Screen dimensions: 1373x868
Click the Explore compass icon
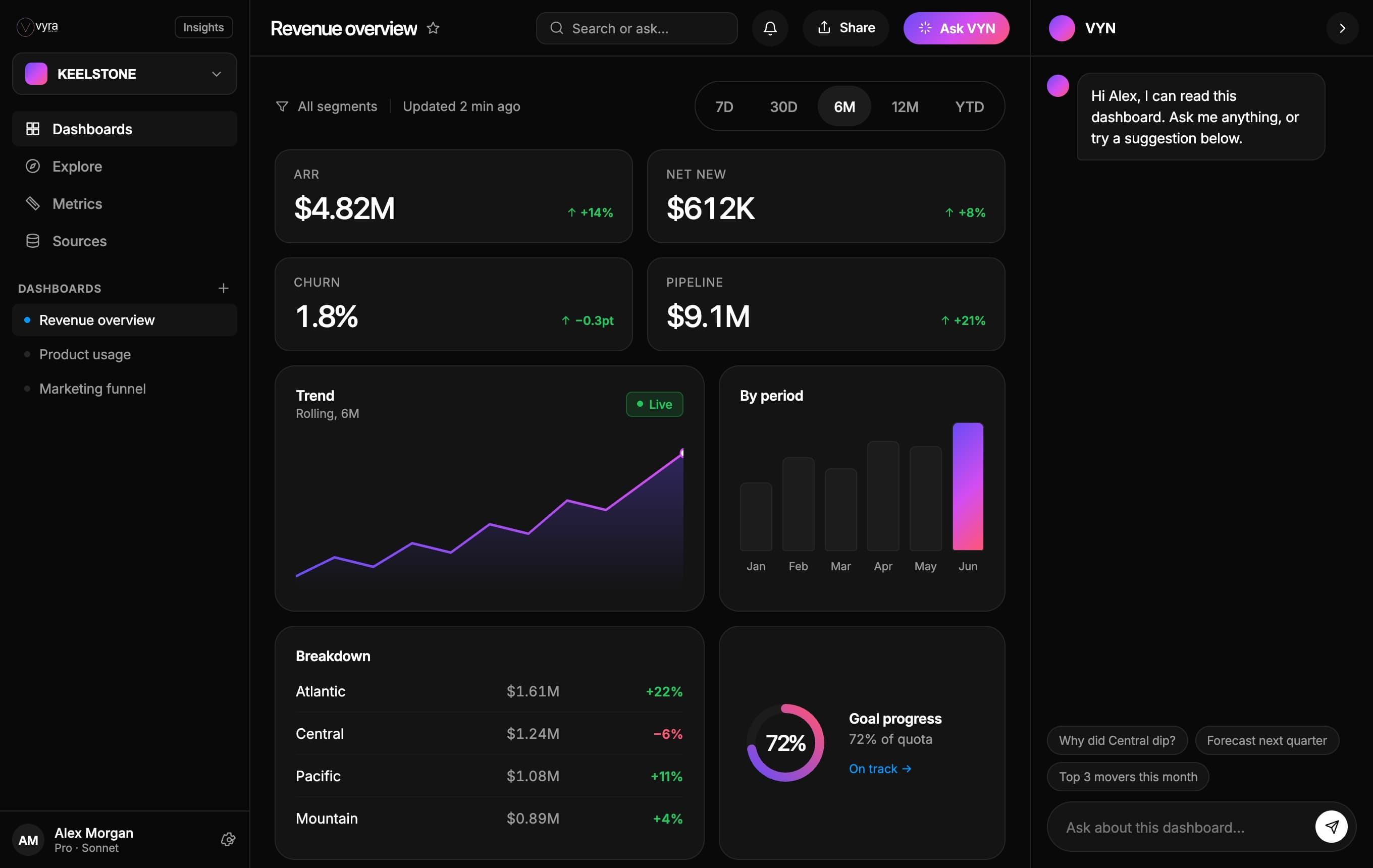click(x=32, y=167)
